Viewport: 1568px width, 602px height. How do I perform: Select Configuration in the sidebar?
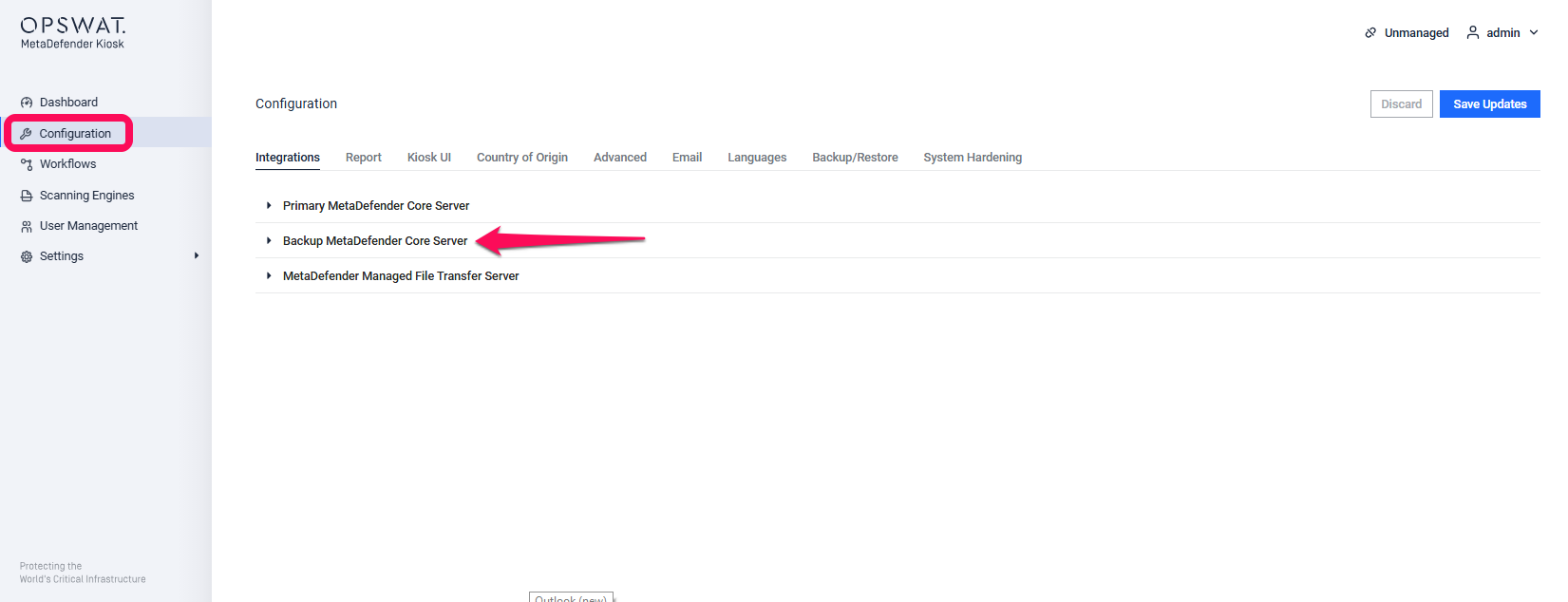(75, 134)
